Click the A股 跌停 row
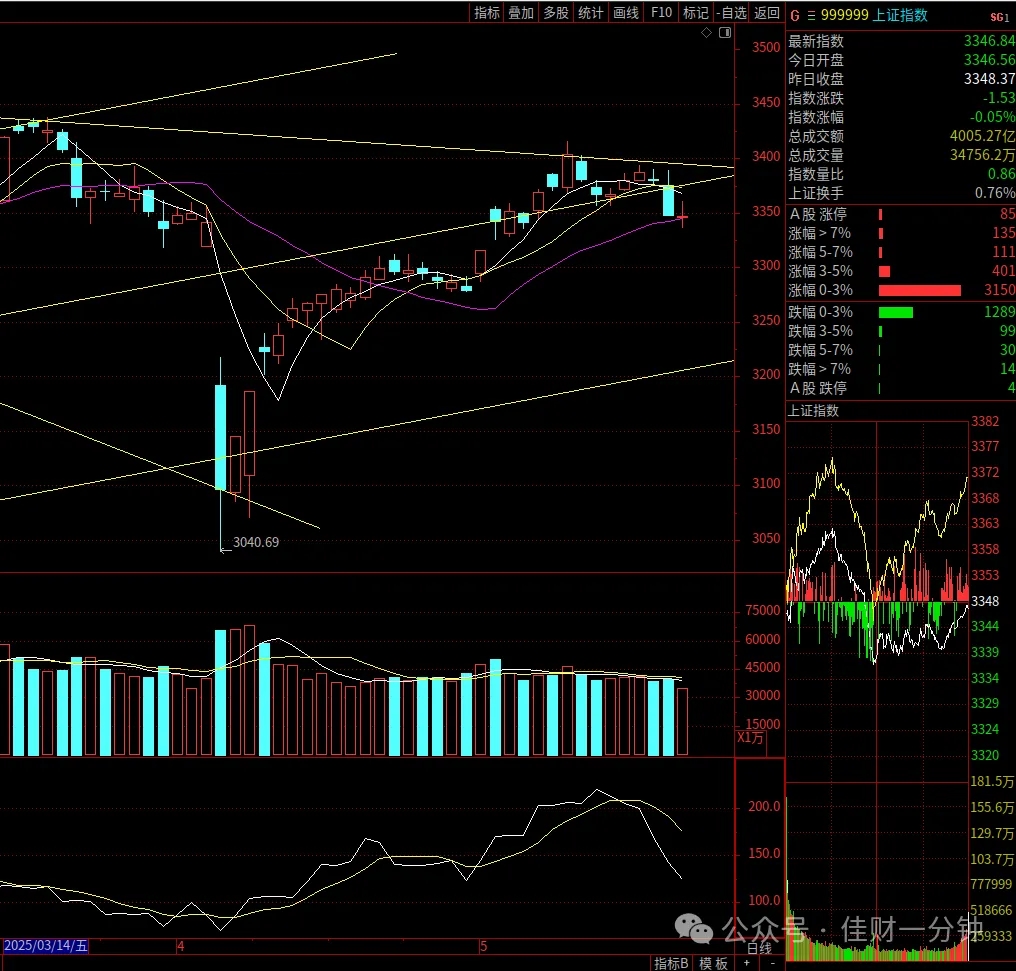The image size is (1016, 971). click(x=901, y=388)
